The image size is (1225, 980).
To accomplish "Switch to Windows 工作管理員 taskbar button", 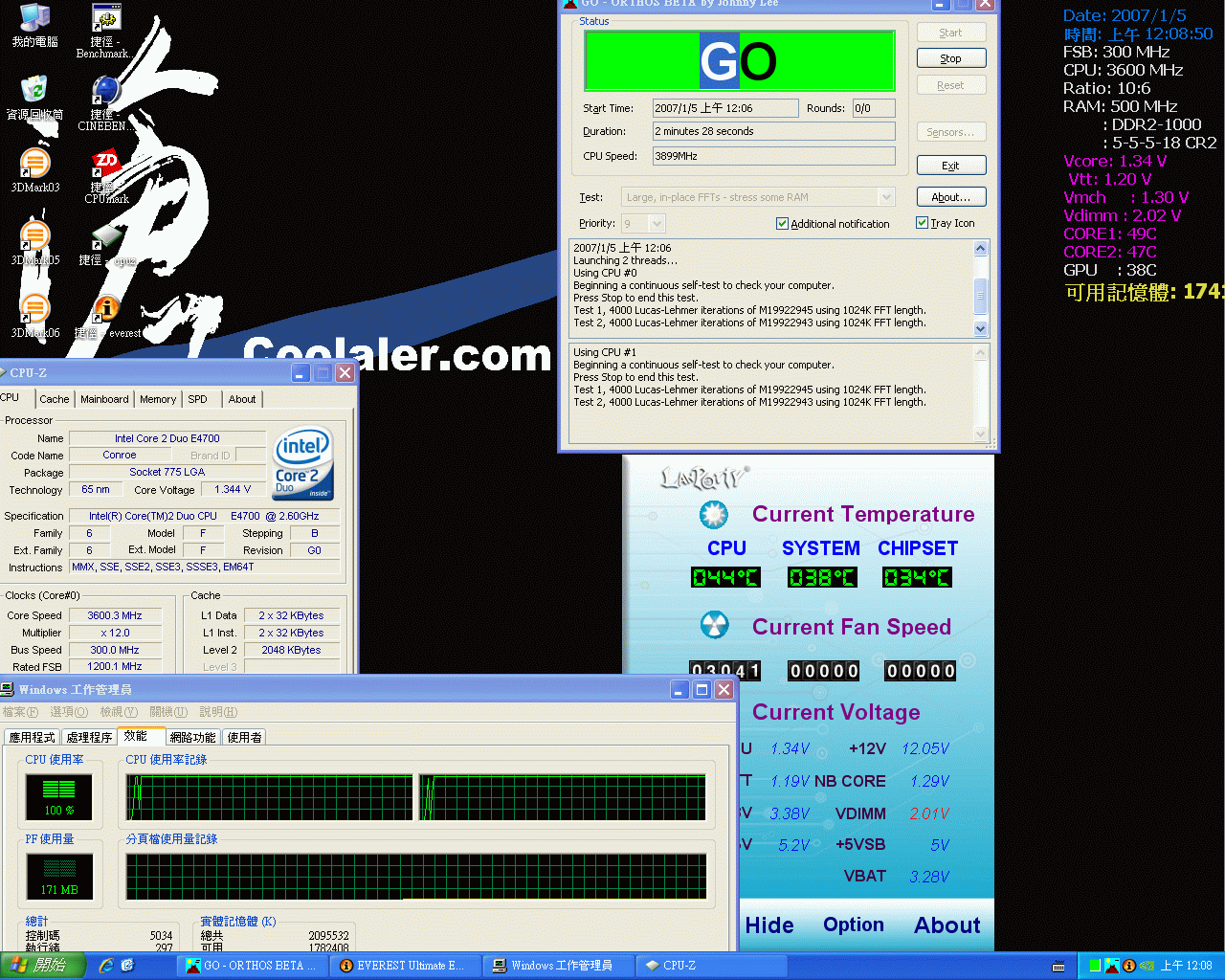I will tap(557, 966).
